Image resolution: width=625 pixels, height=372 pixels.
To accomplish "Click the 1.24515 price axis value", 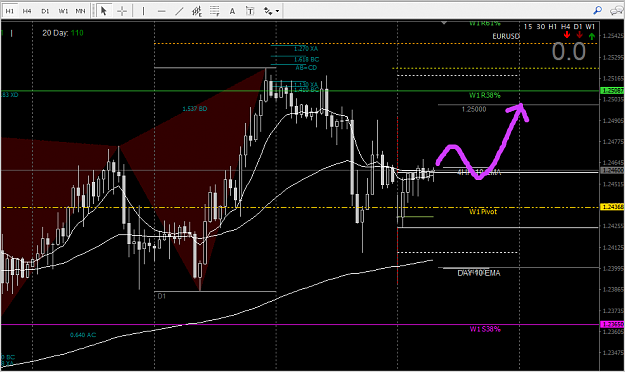I will click(x=613, y=184).
